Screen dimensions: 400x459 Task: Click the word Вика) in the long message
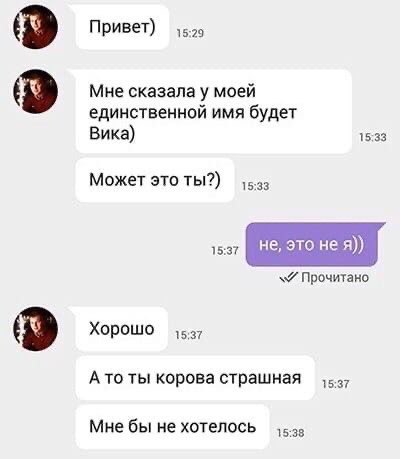point(112,134)
